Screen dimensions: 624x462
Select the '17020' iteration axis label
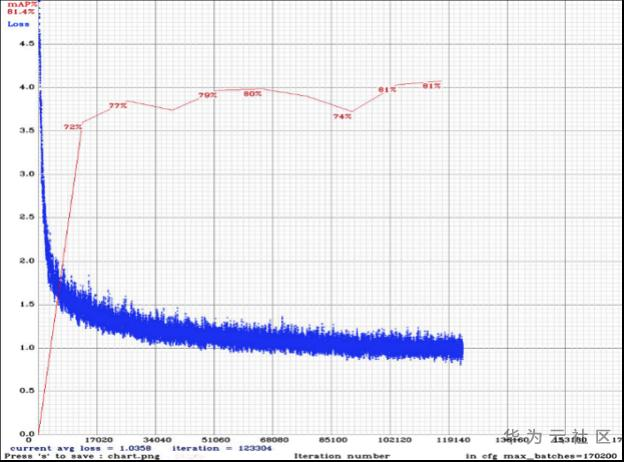[99, 440]
